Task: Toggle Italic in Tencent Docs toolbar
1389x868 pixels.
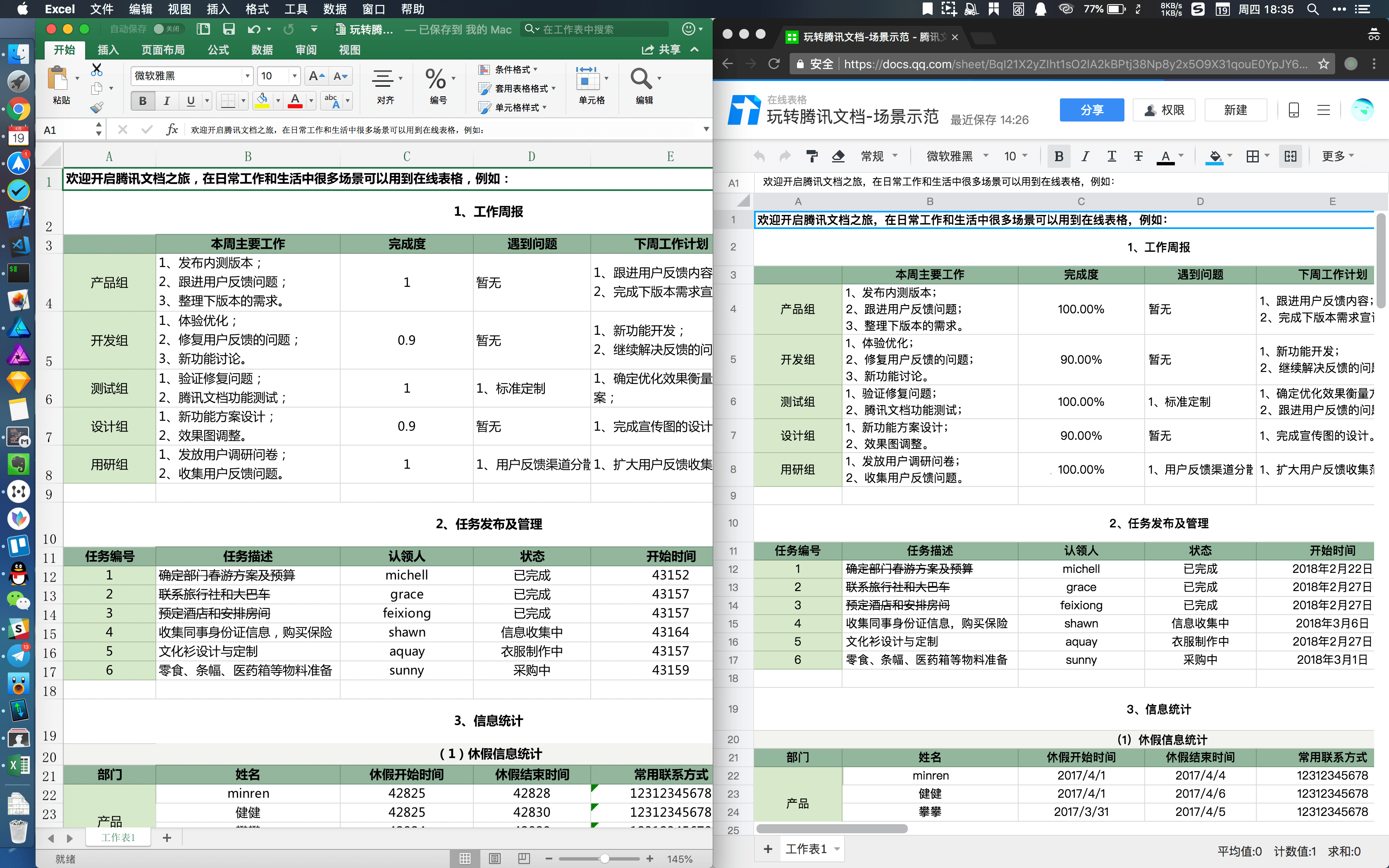Action: click(x=1085, y=156)
